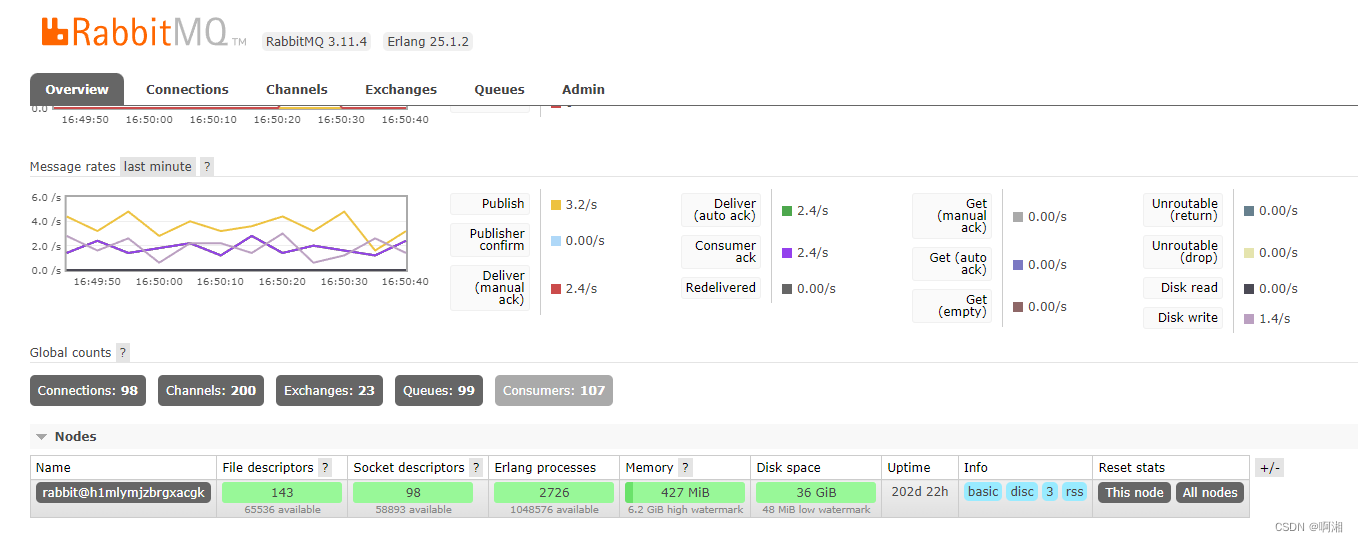Click the 'basic' info tag
Image resolution: width=1358 pixels, height=542 pixels.
983,492
